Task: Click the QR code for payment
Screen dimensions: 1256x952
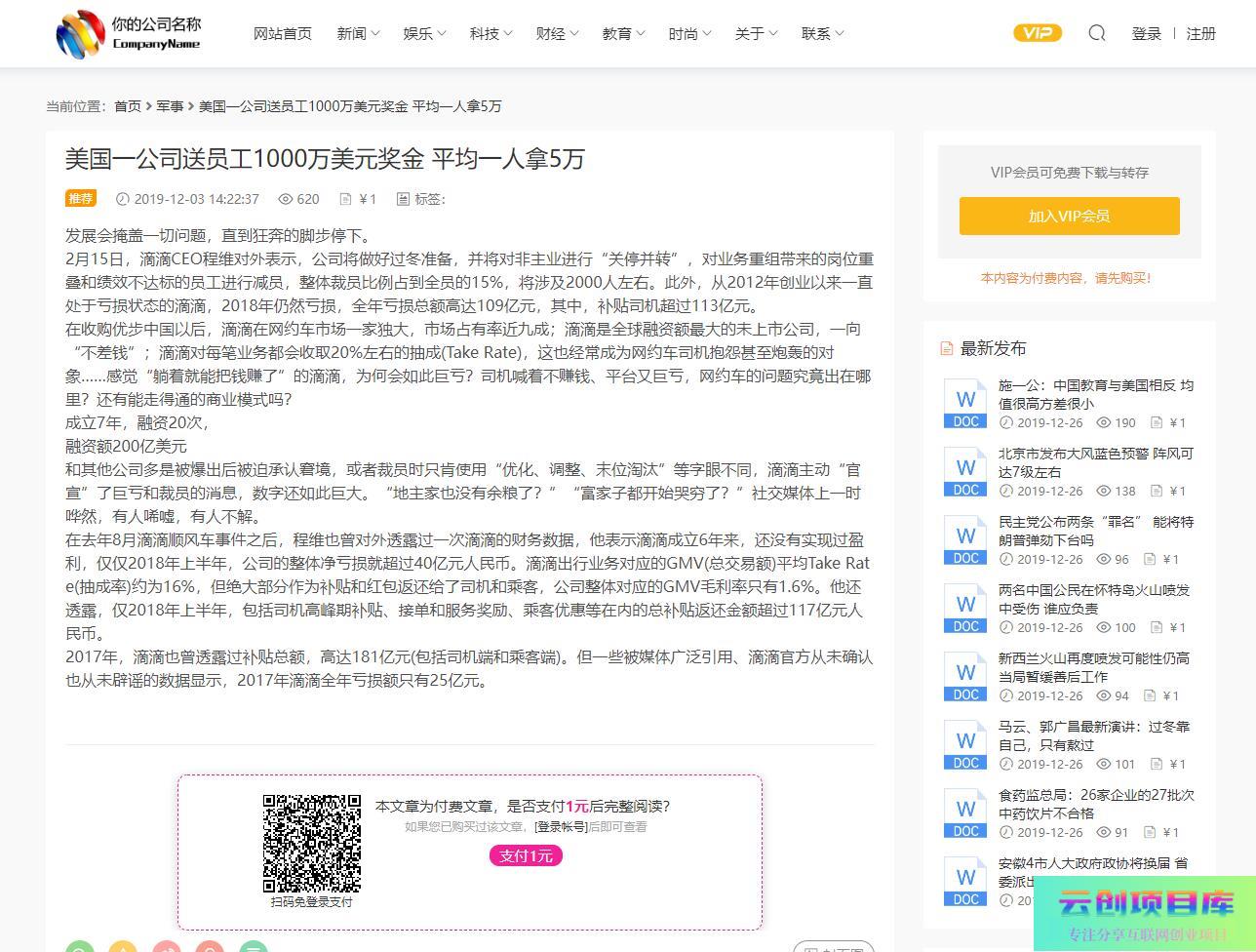Action: click(312, 843)
